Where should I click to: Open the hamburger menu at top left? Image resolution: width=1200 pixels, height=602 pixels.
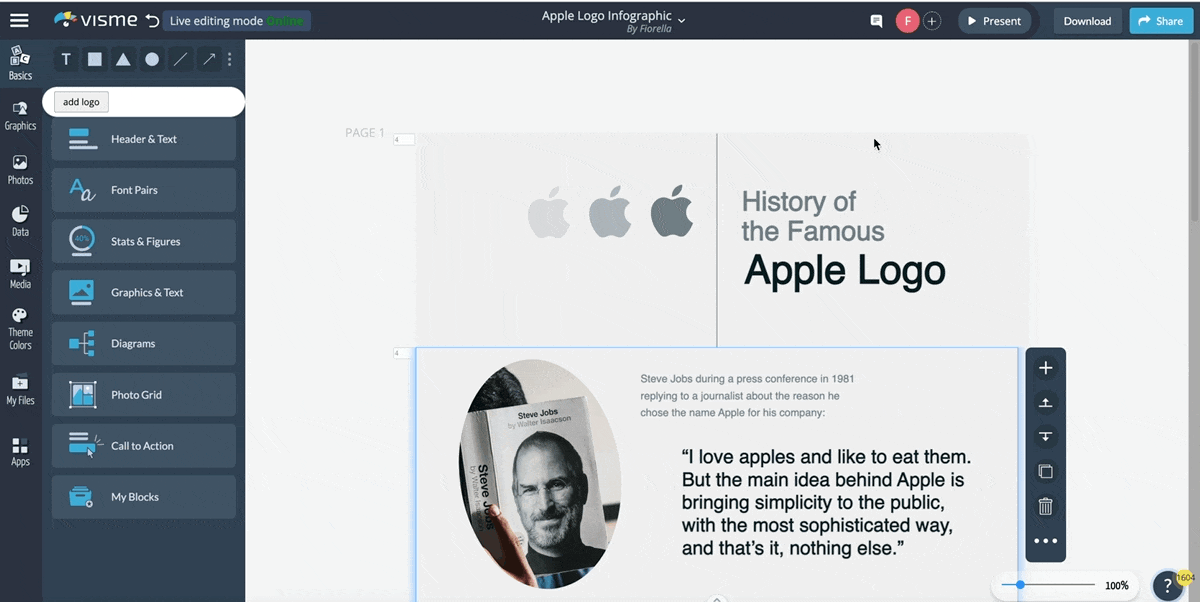tap(19, 19)
